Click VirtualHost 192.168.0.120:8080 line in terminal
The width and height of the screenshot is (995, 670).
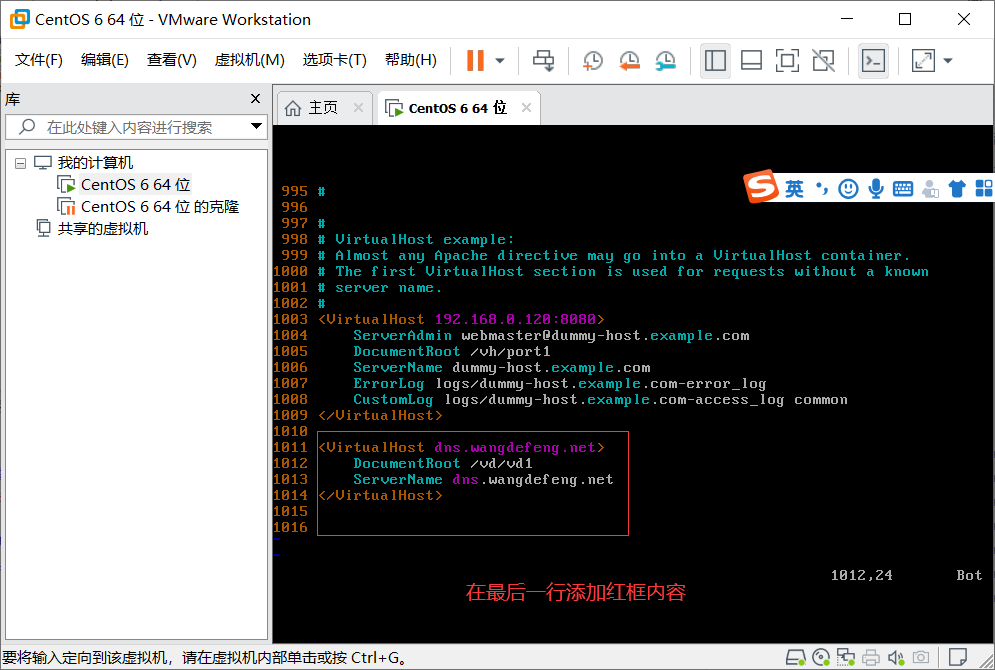(461, 319)
